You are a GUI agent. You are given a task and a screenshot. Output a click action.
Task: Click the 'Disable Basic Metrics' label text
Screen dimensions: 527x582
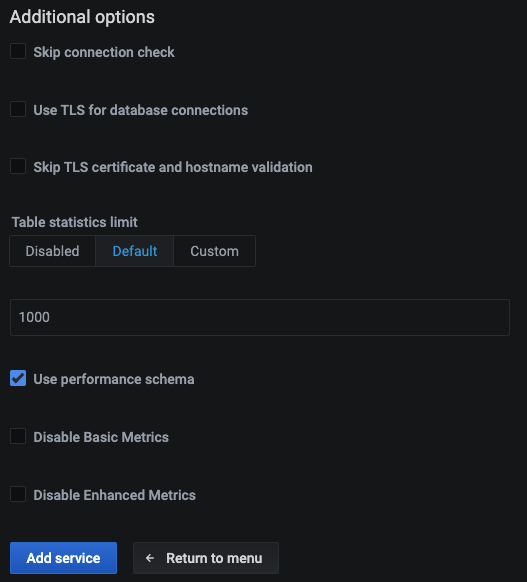click(101, 437)
